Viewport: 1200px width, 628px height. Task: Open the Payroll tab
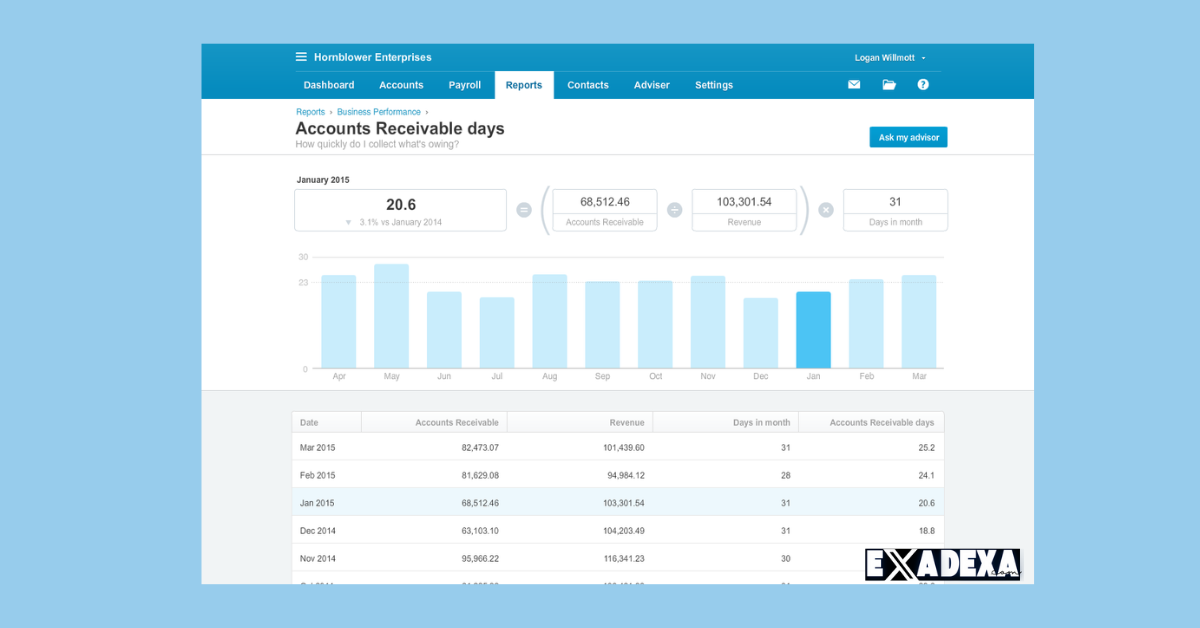[464, 85]
